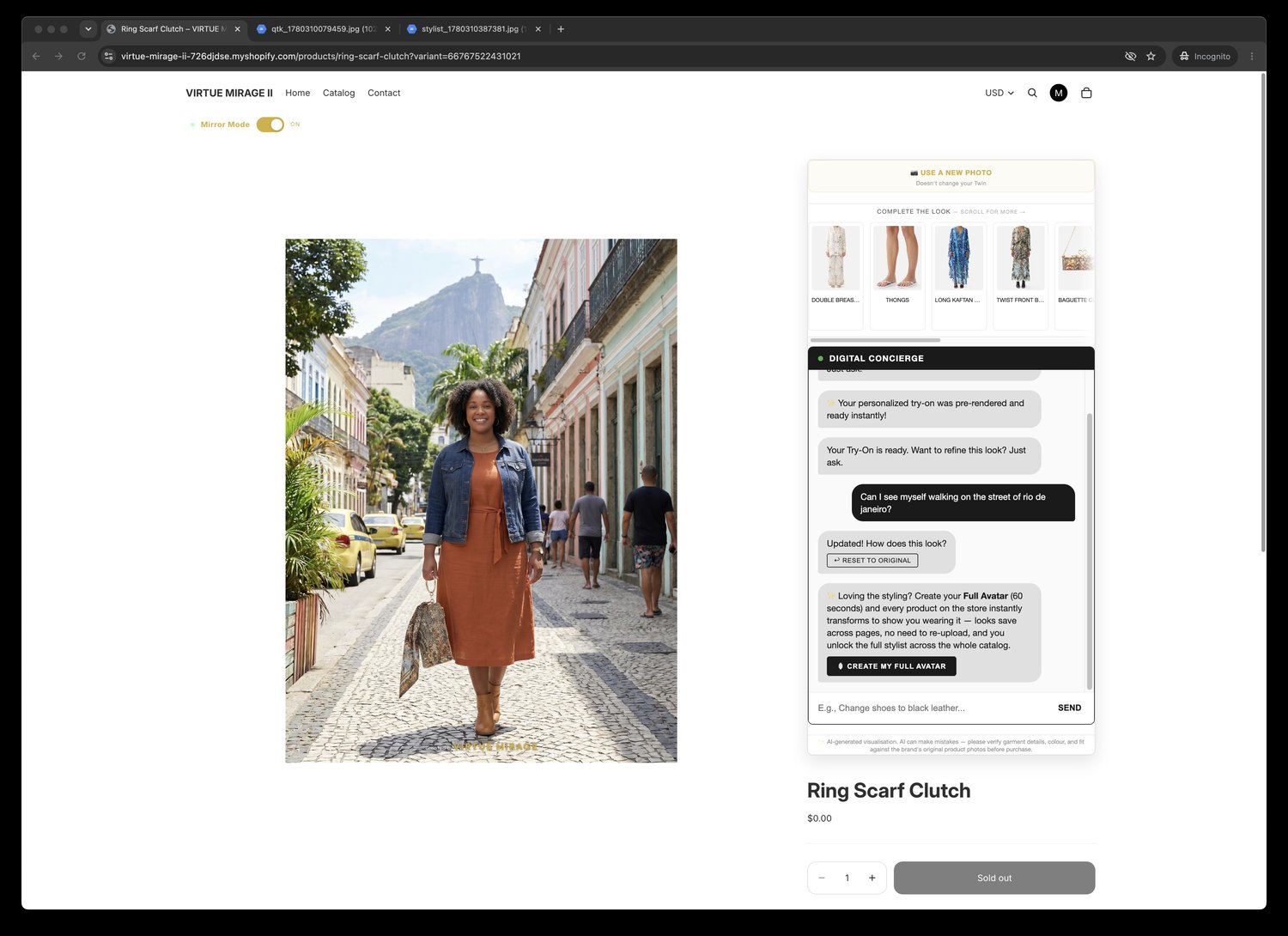The height and width of the screenshot is (936, 1288).
Task: Increase quantity with plus button
Action: click(872, 878)
